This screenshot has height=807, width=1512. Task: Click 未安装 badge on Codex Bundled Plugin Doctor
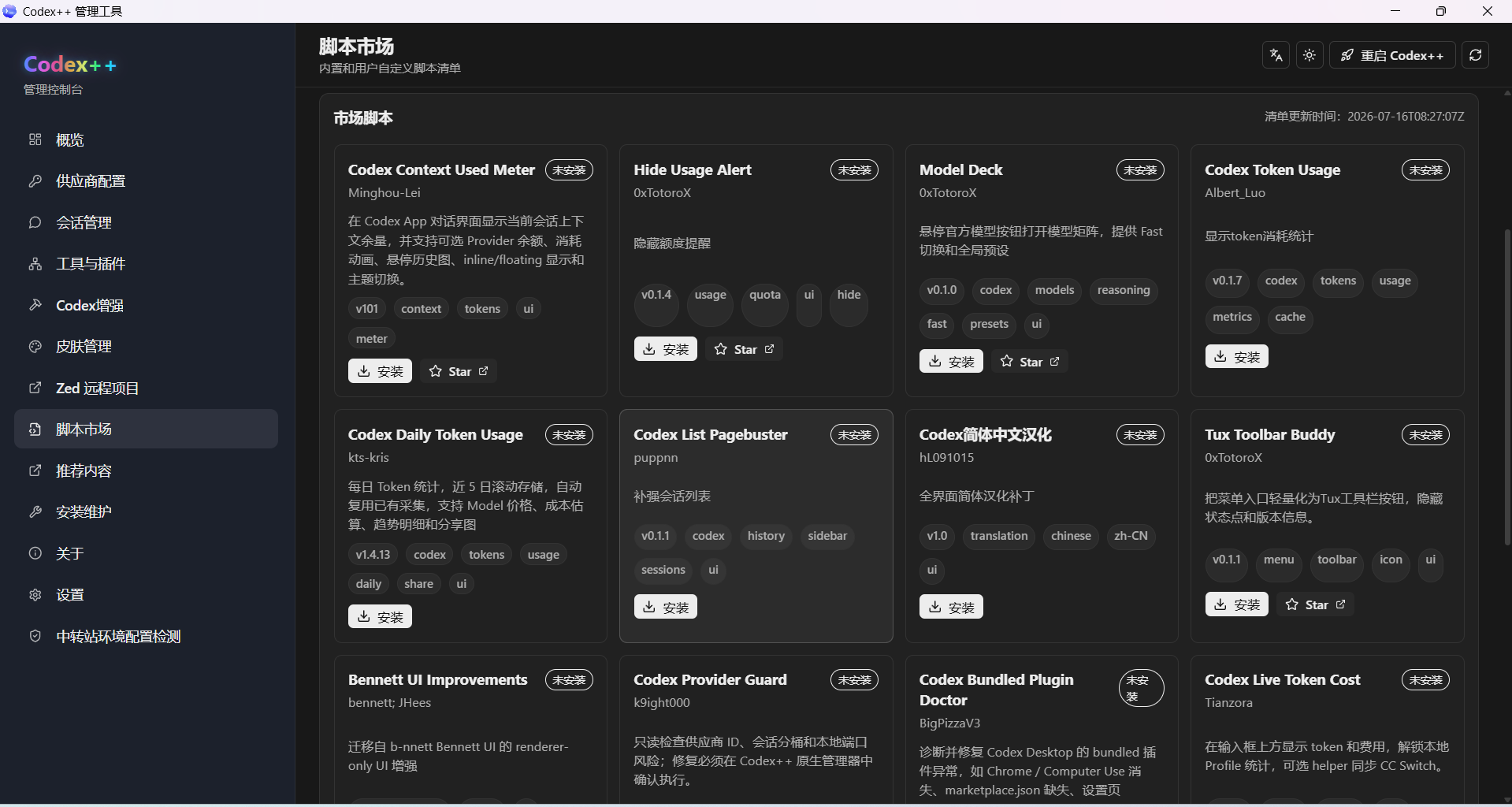(1141, 689)
